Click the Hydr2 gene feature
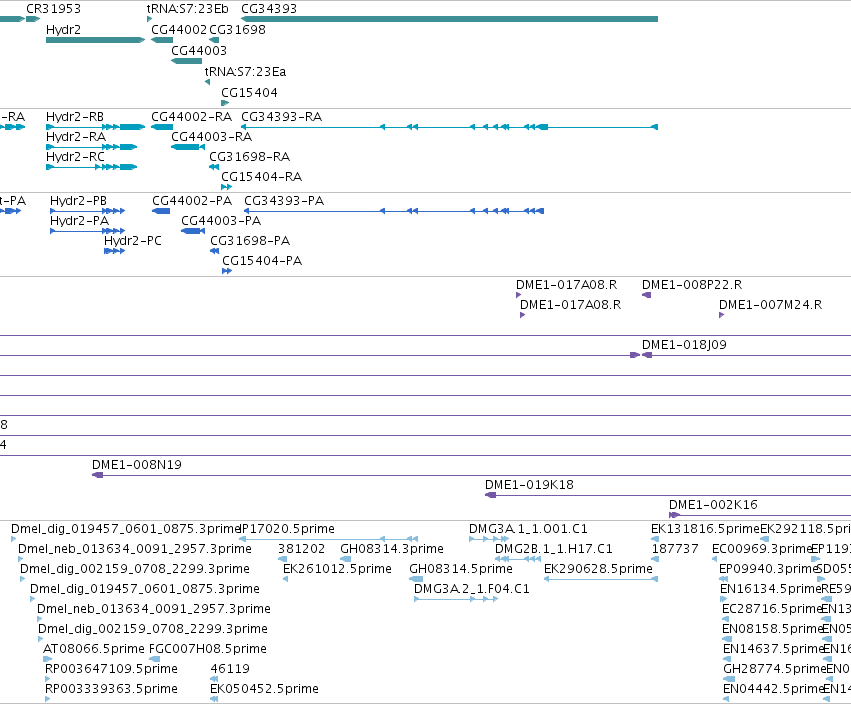The height and width of the screenshot is (704, 851). [96, 40]
